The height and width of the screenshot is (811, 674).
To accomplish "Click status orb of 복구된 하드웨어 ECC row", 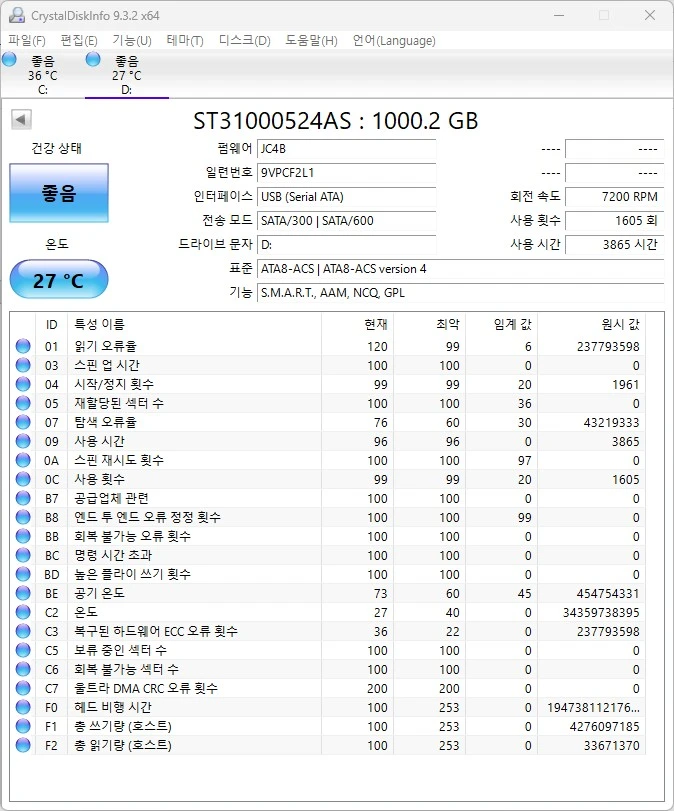I will pos(23,631).
